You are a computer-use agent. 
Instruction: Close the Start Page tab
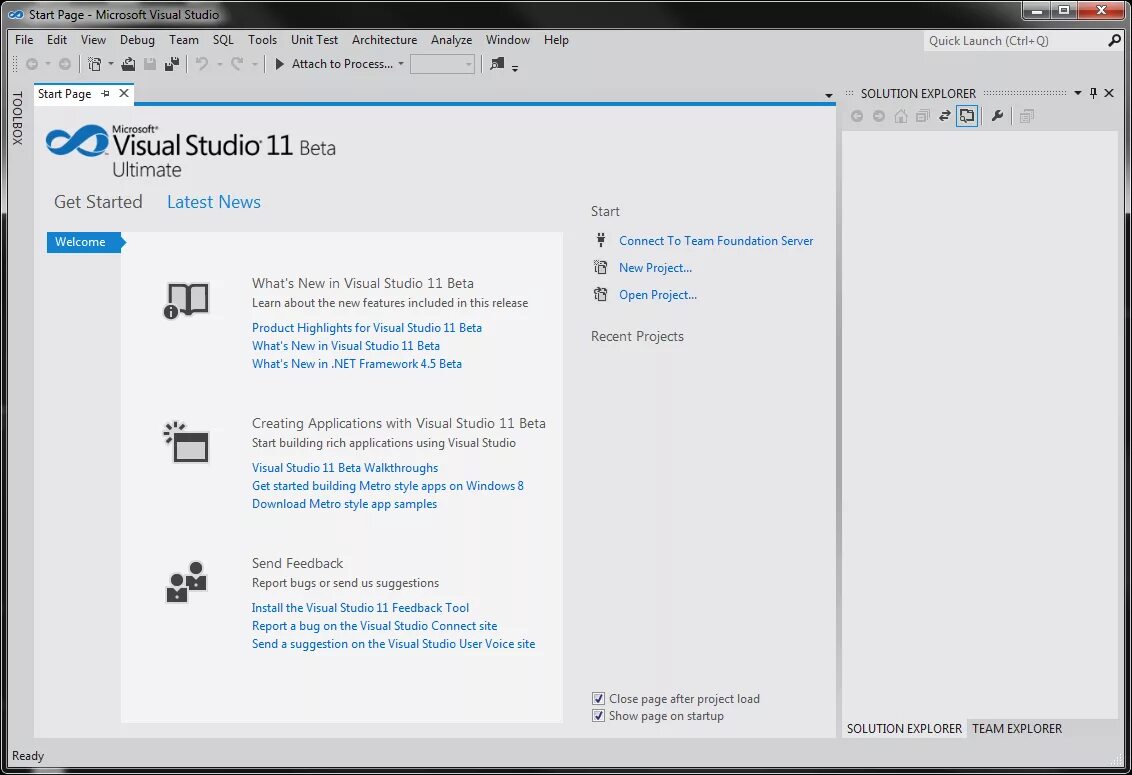pos(124,93)
